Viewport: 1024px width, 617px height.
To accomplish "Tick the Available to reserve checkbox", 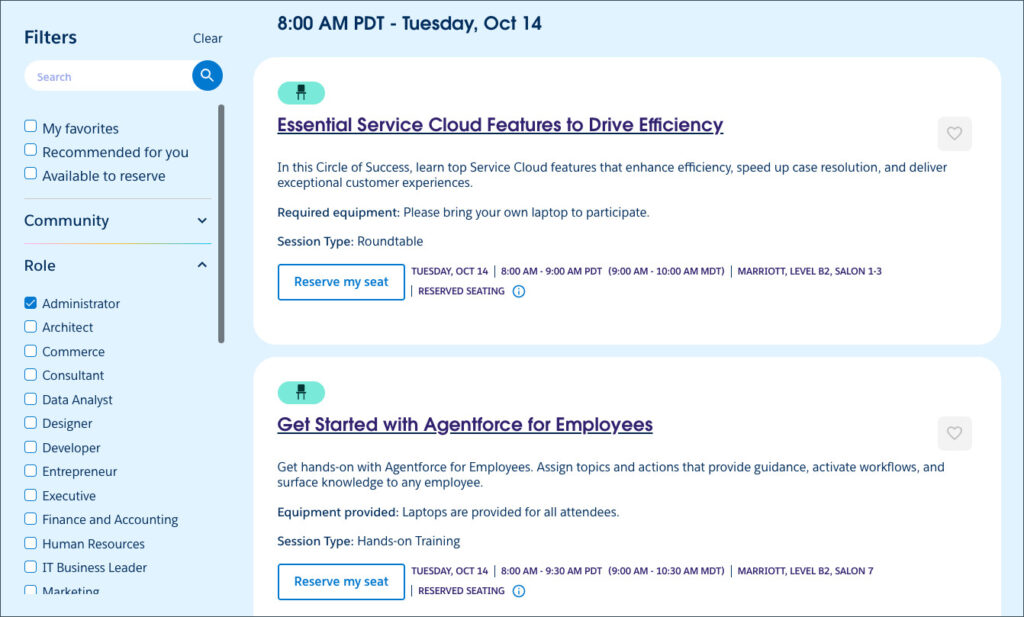I will (x=31, y=175).
